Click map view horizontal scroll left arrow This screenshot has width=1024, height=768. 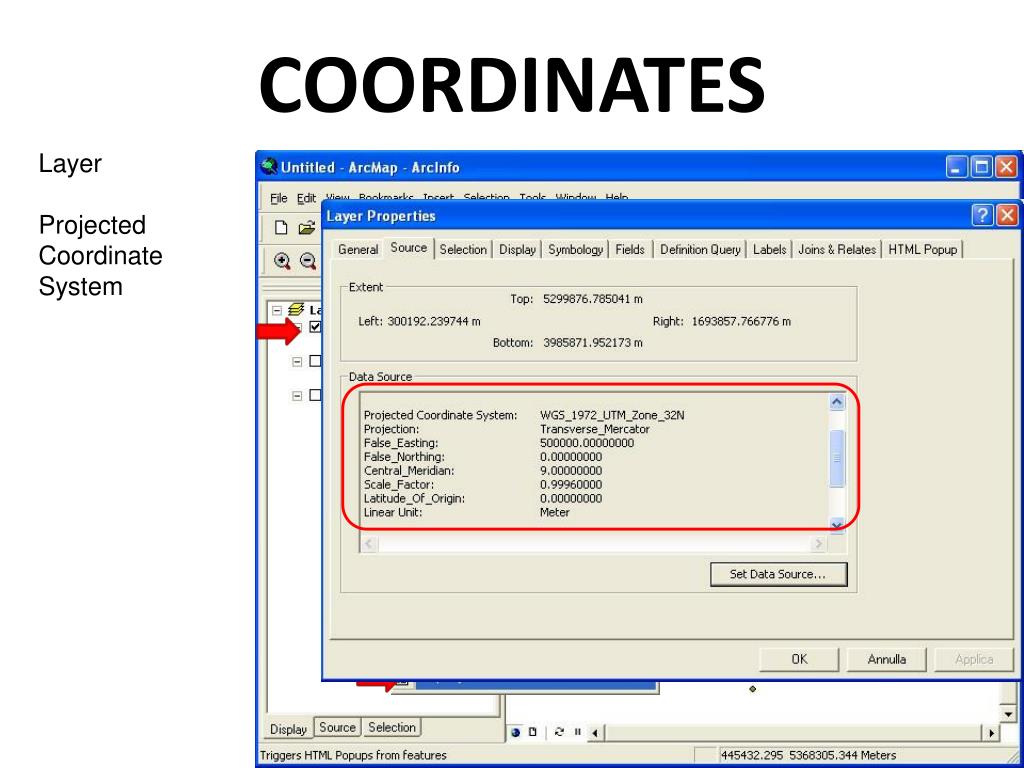pos(595,733)
